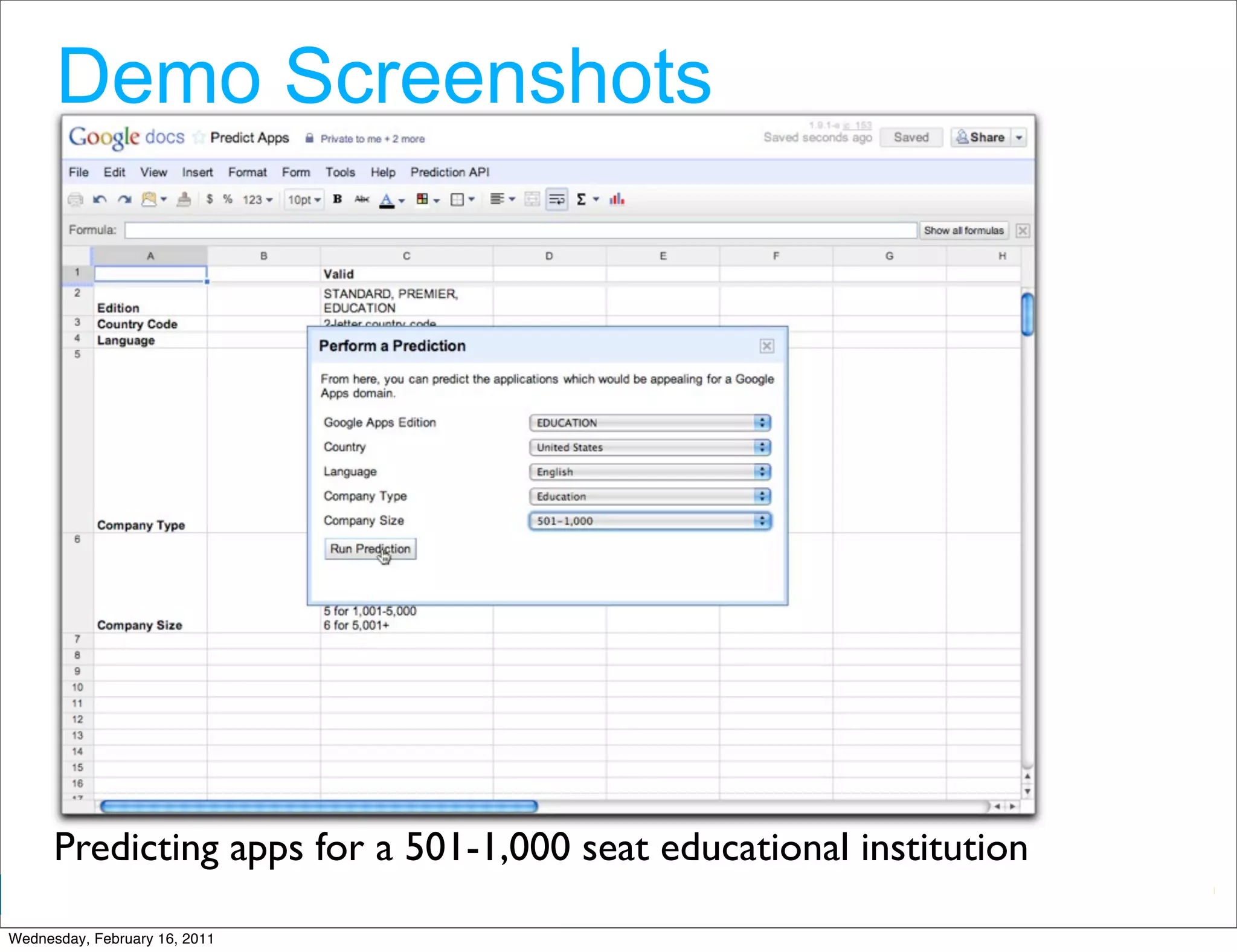
Task: Click the Saved button
Action: [911, 138]
